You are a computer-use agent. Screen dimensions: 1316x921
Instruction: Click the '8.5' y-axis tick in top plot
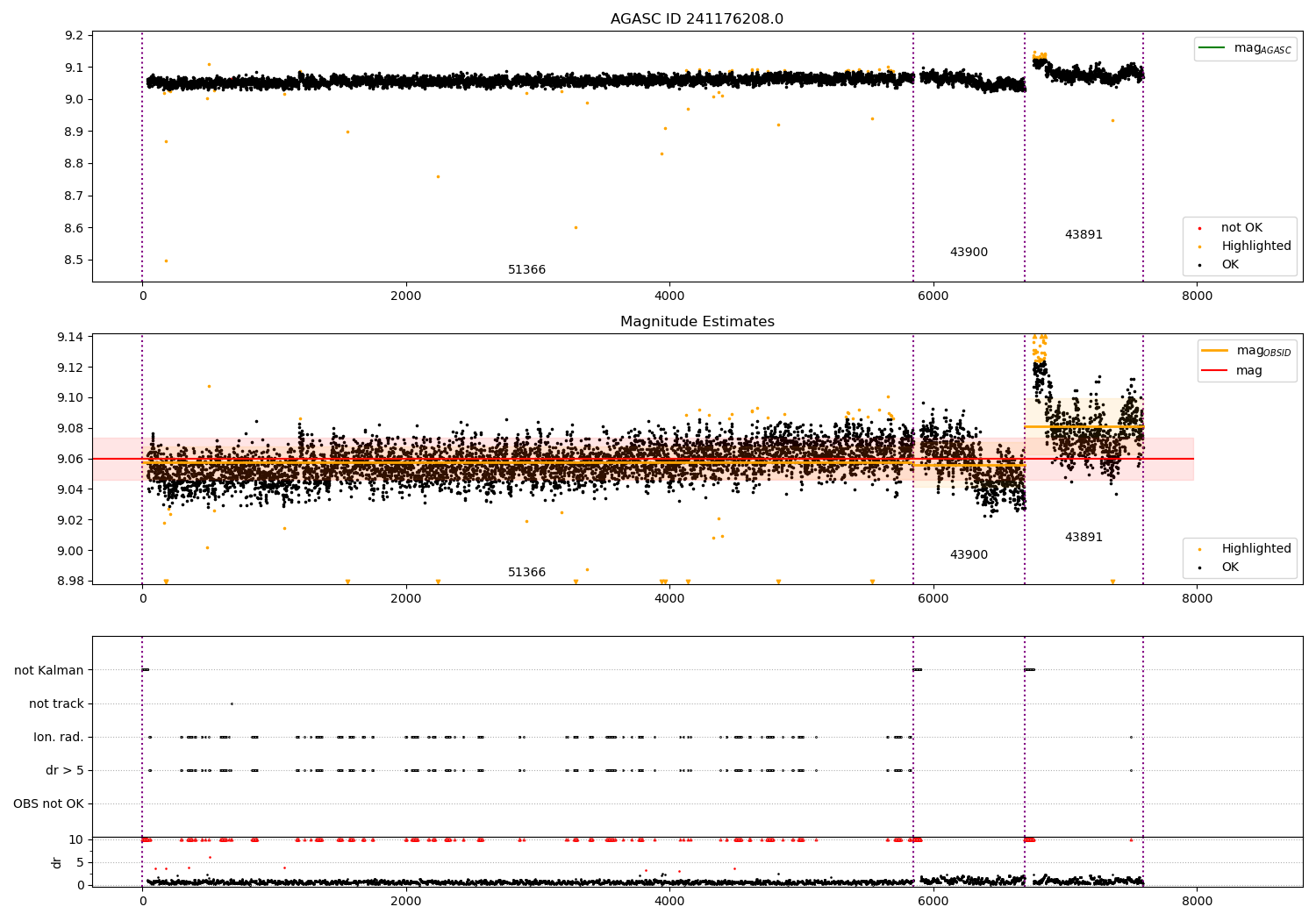click(75, 261)
